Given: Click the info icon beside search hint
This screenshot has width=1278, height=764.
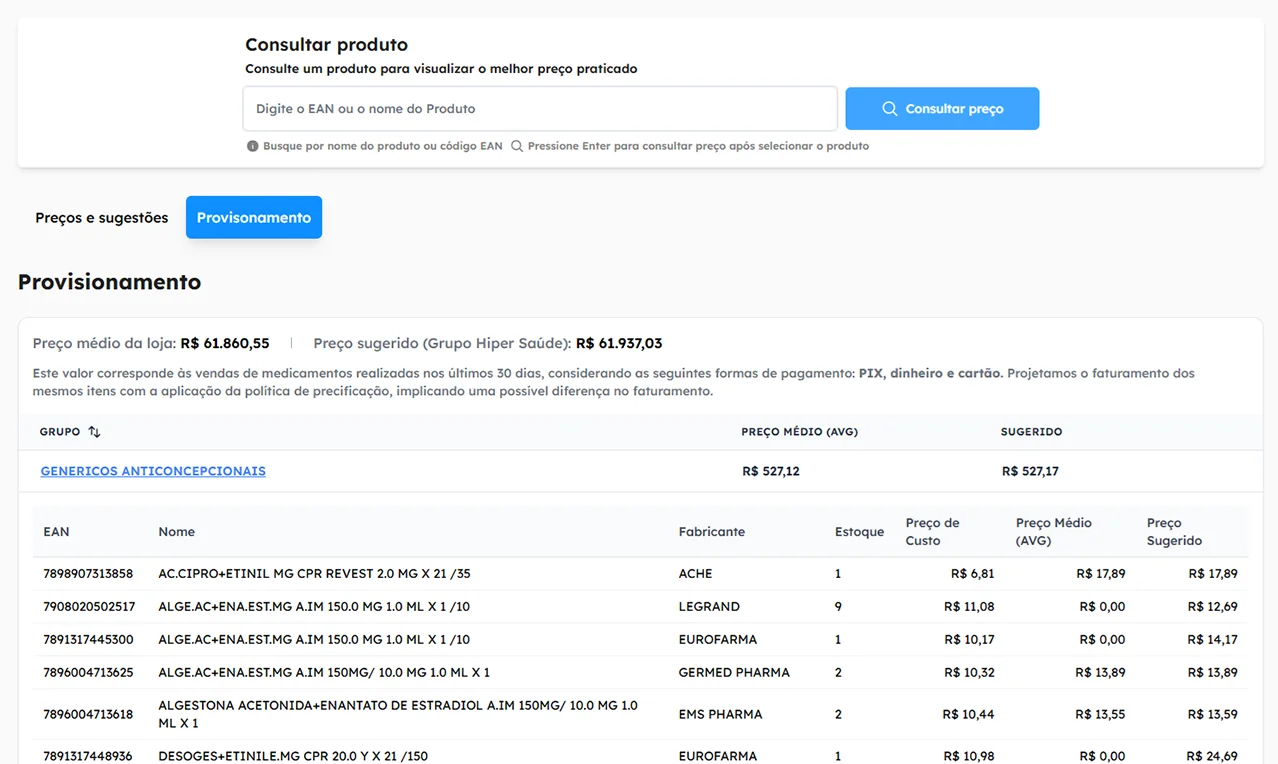Looking at the screenshot, I should [253, 146].
